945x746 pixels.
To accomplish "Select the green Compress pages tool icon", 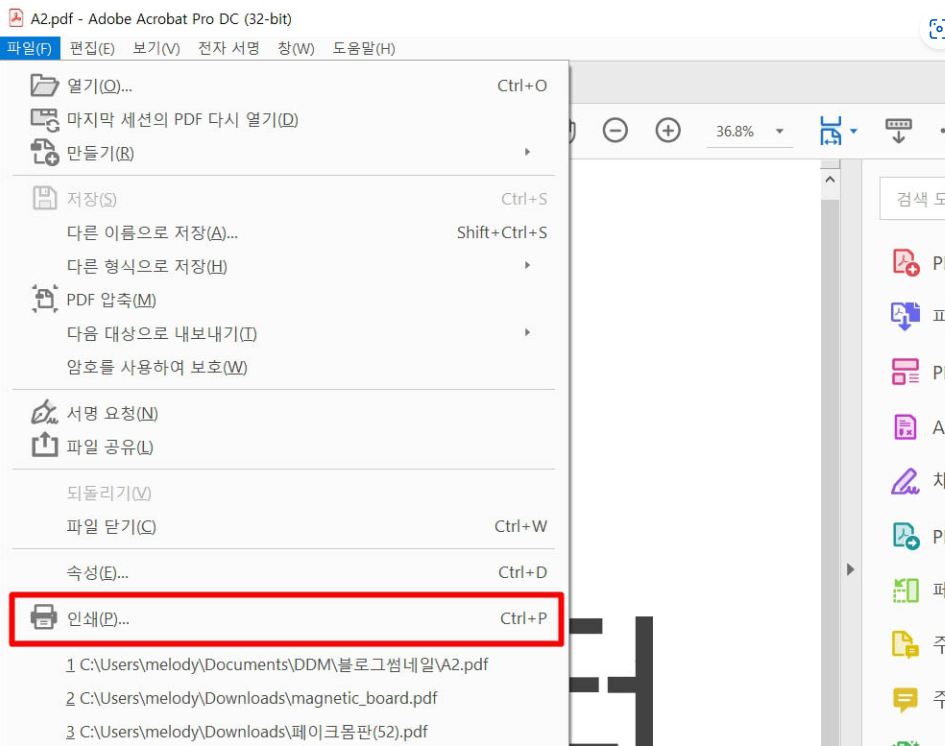I will pos(905,591).
